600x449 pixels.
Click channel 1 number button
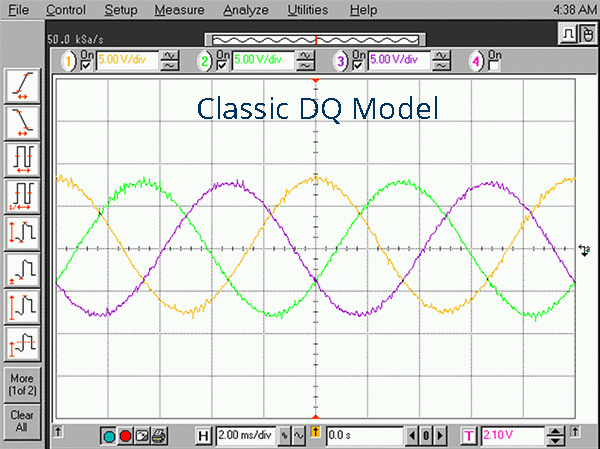[69, 61]
